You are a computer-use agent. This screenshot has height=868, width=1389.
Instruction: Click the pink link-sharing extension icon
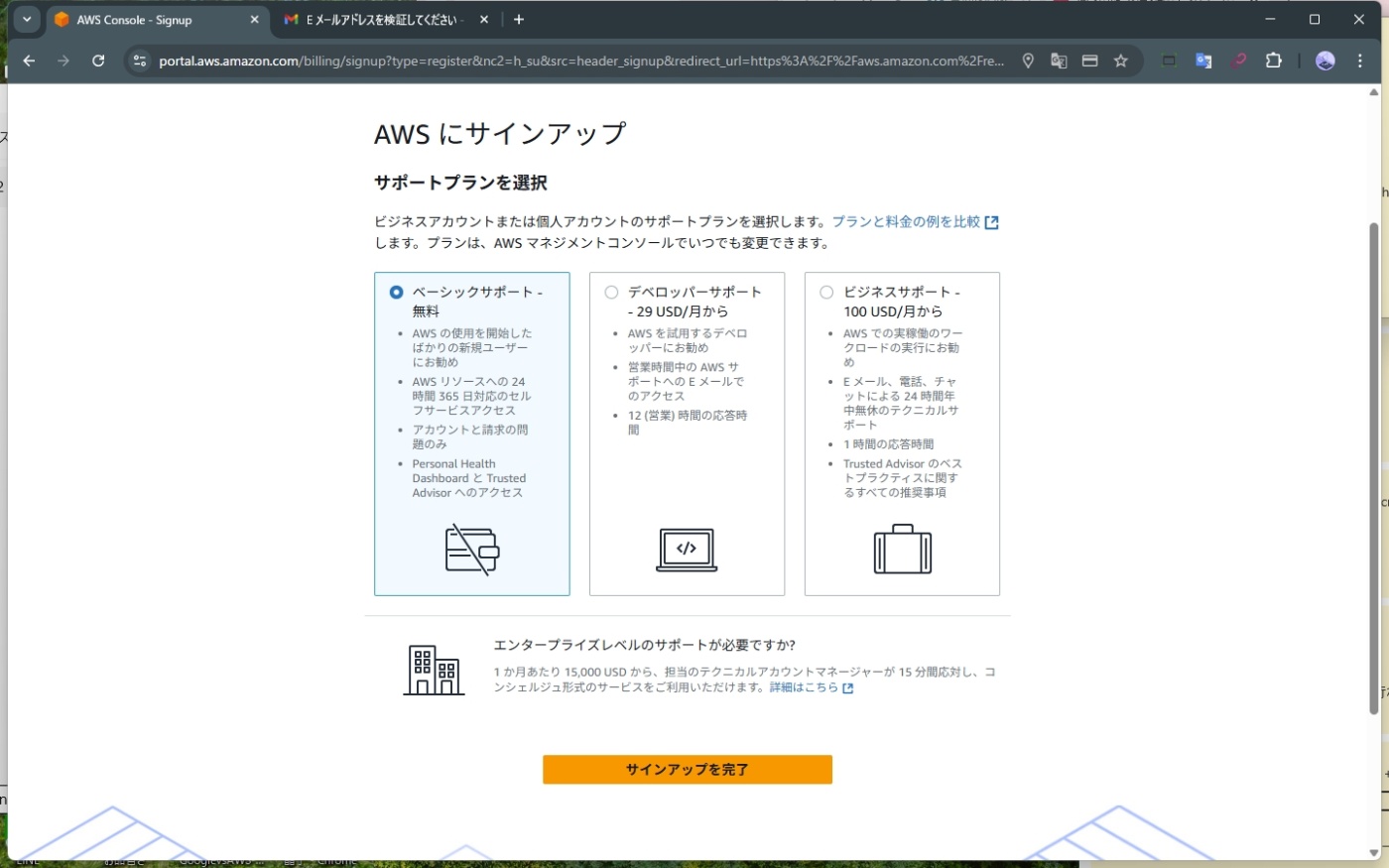[x=1238, y=61]
